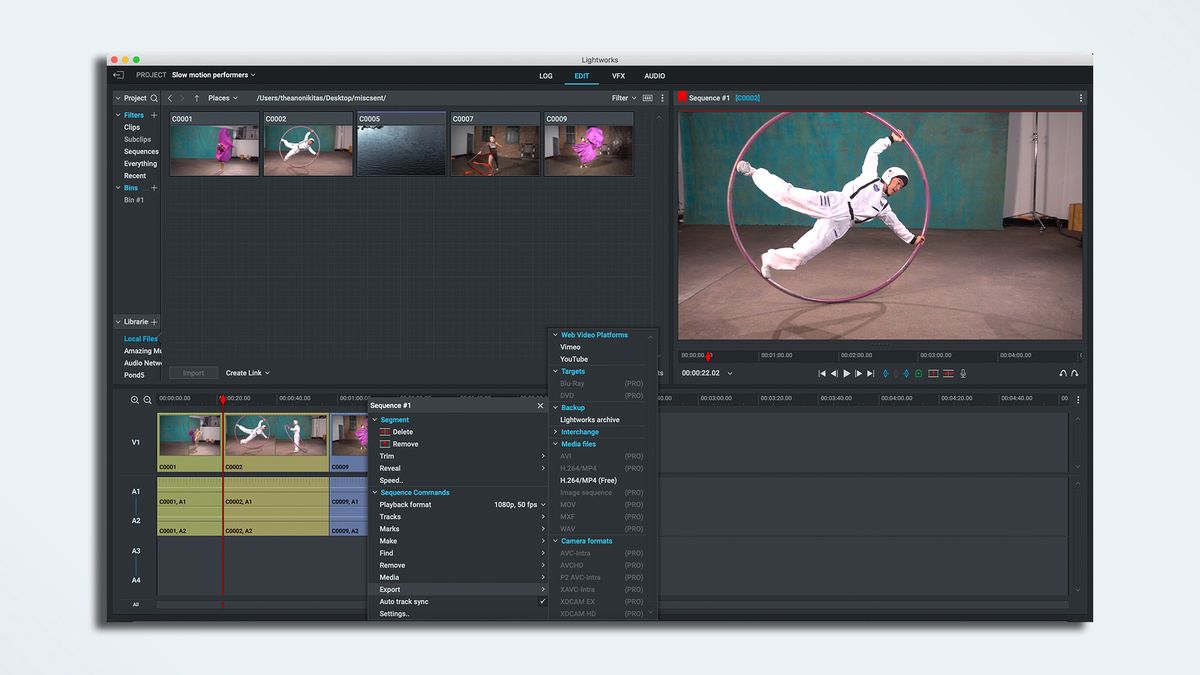Zoom out on the timeline
This screenshot has height=675, width=1200.
pyautogui.click(x=147, y=399)
